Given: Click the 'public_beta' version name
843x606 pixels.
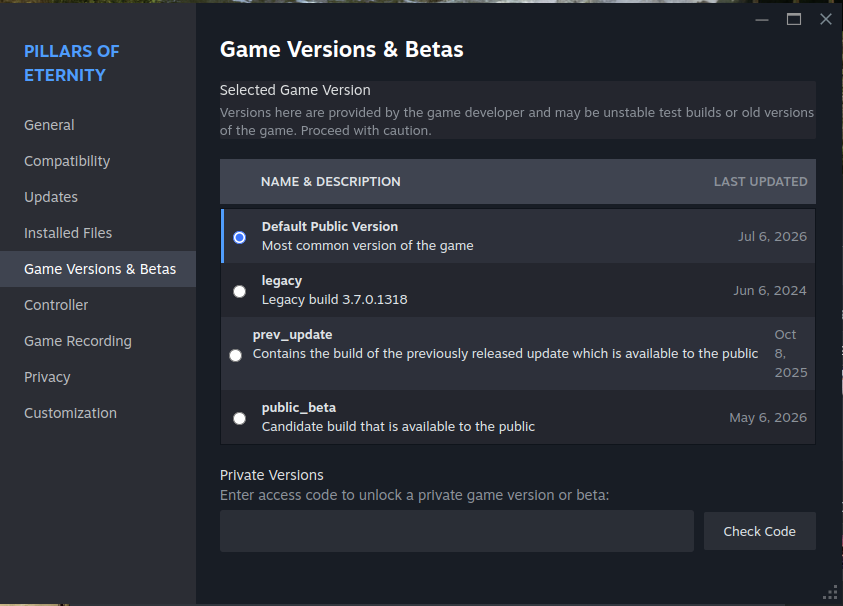Looking at the screenshot, I should 299,408.
